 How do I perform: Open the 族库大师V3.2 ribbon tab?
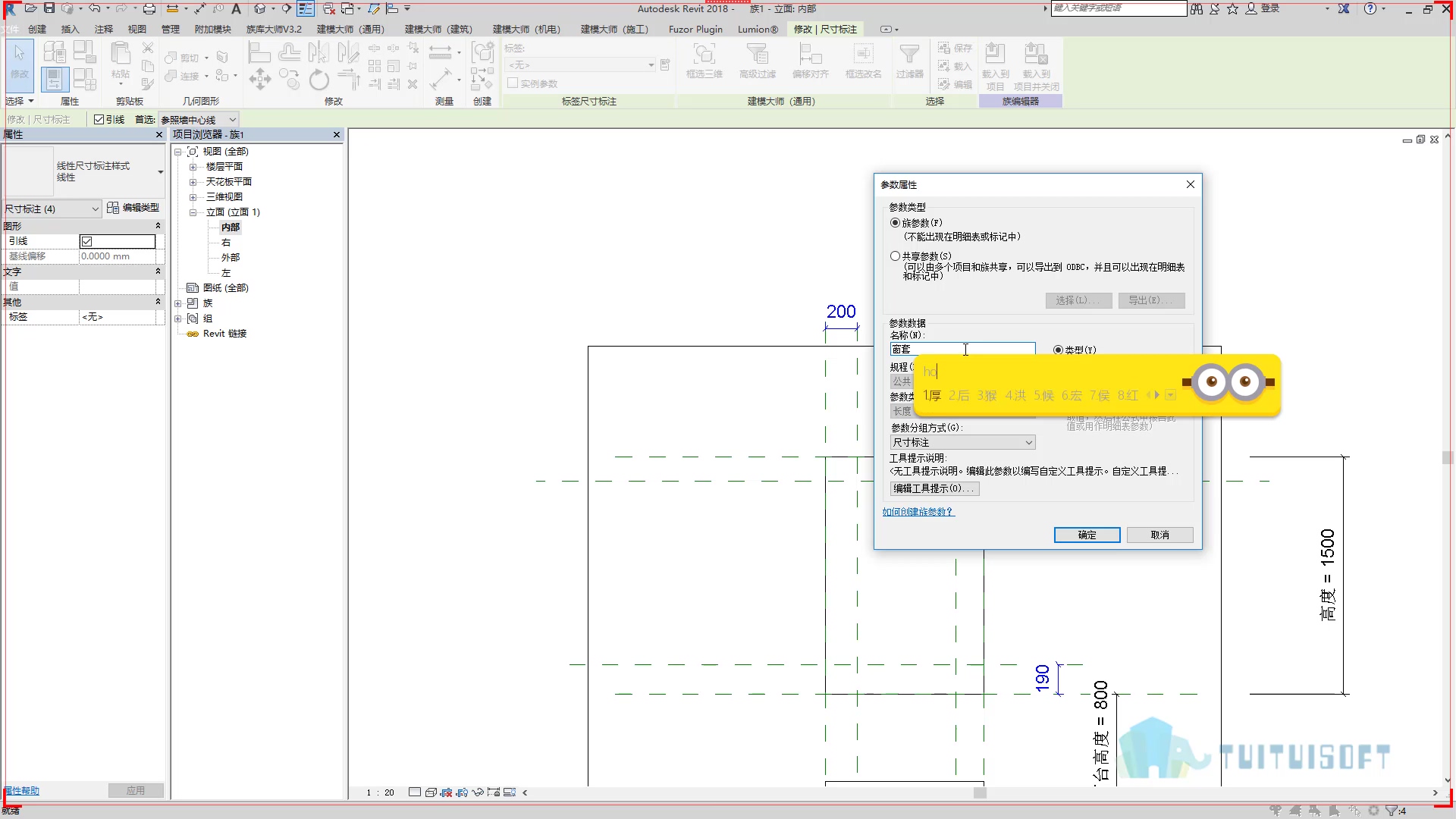click(x=274, y=29)
